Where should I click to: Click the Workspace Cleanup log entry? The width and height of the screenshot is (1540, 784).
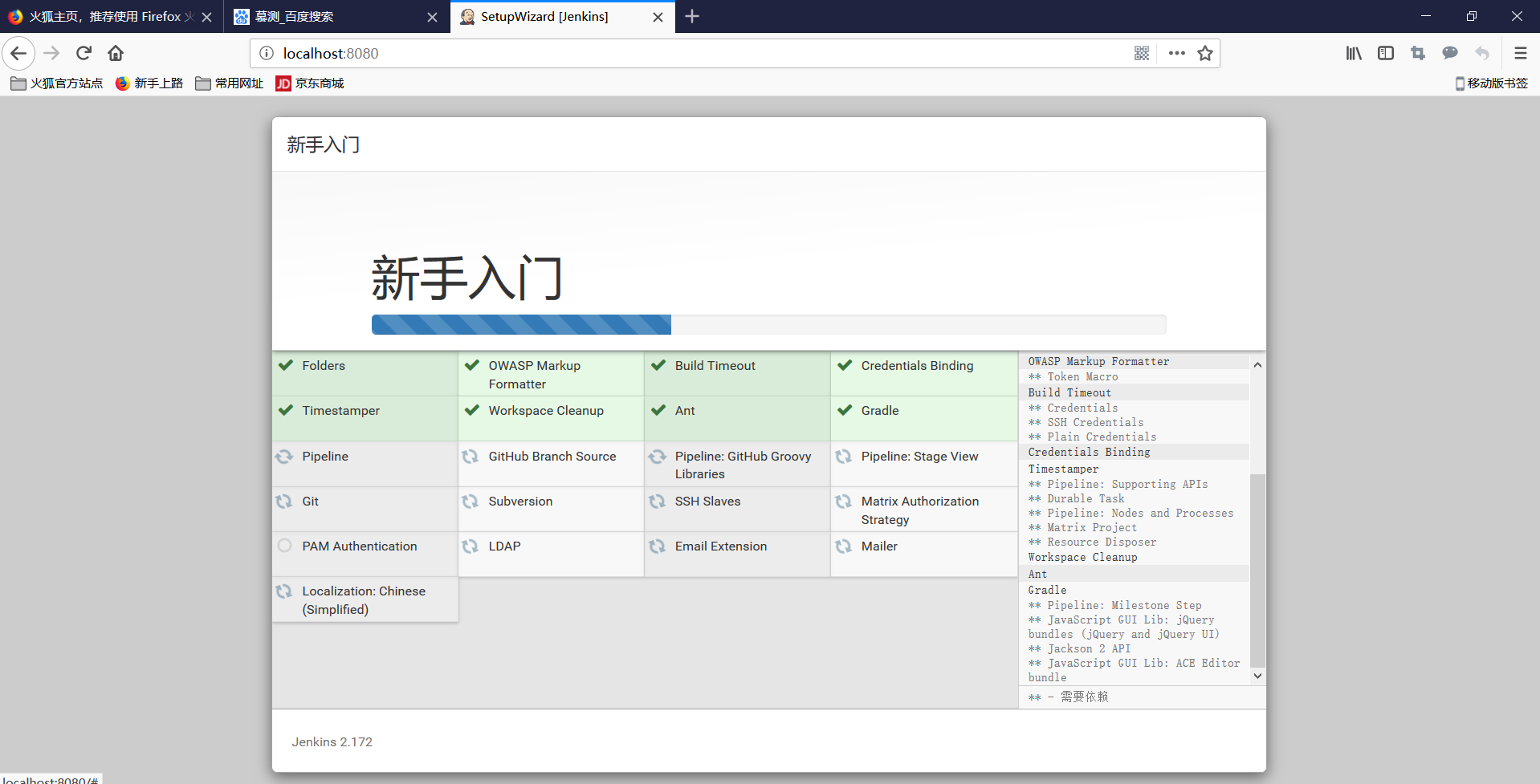tap(1082, 558)
